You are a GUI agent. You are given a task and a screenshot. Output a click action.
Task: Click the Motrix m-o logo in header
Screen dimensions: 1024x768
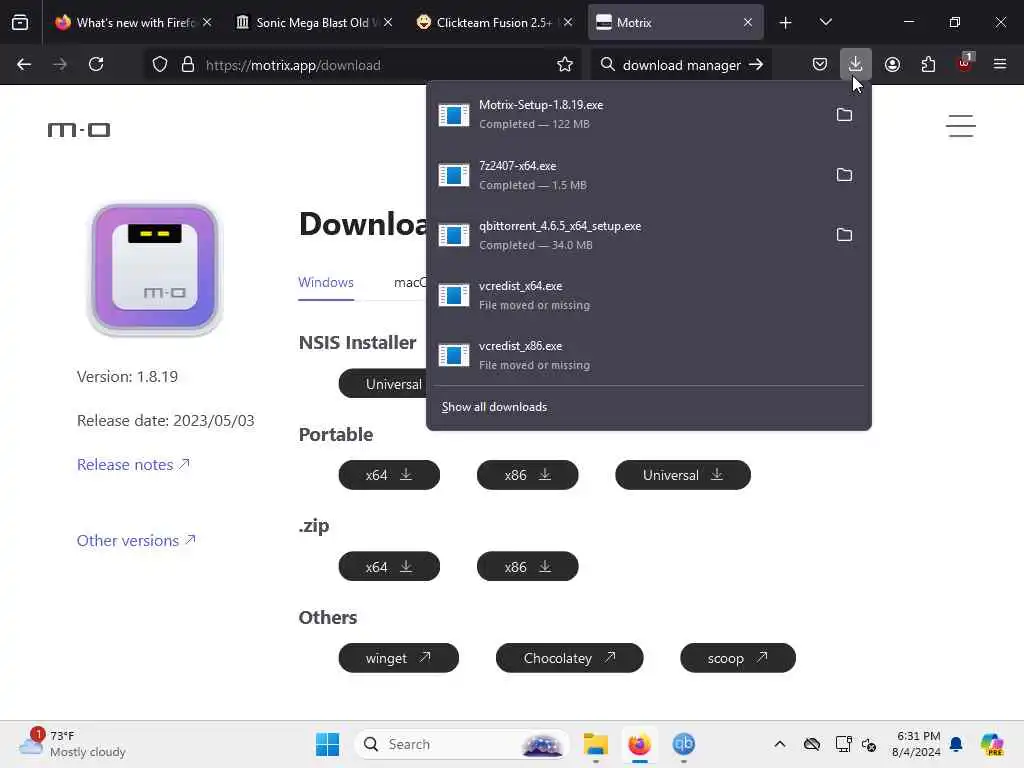pyautogui.click(x=79, y=130)
